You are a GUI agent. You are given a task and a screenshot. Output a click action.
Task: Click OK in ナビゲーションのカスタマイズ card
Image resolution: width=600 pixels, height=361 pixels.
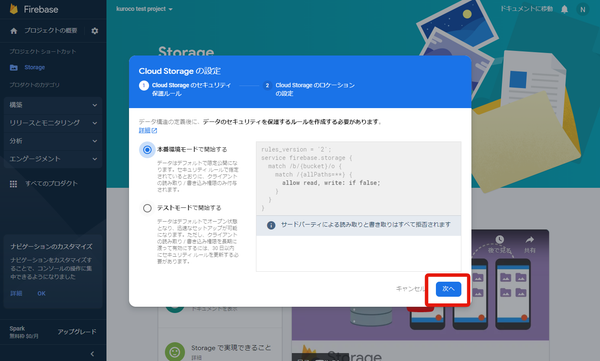[x=41, y=294]
